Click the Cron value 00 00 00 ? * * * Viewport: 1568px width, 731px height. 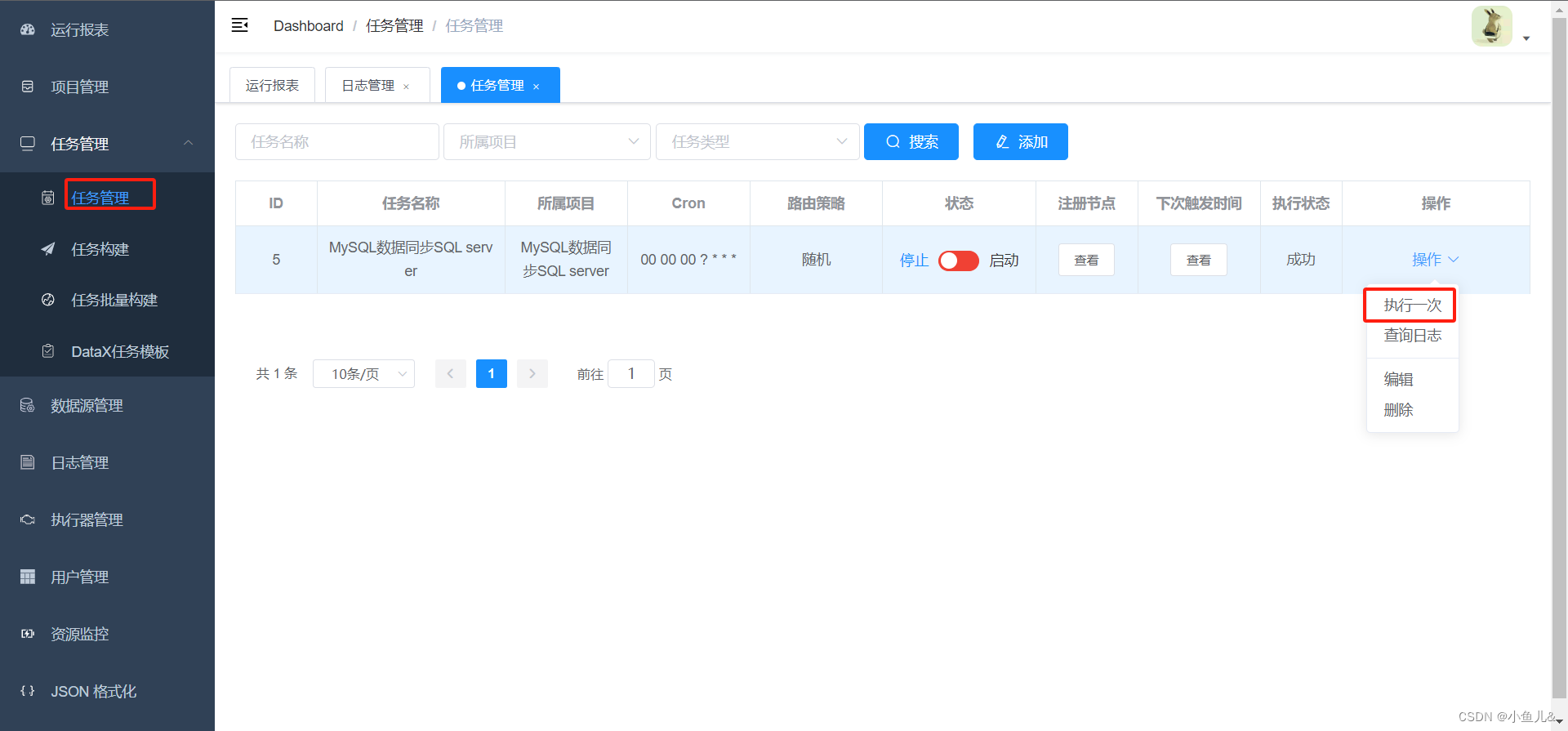click(688, 260)
